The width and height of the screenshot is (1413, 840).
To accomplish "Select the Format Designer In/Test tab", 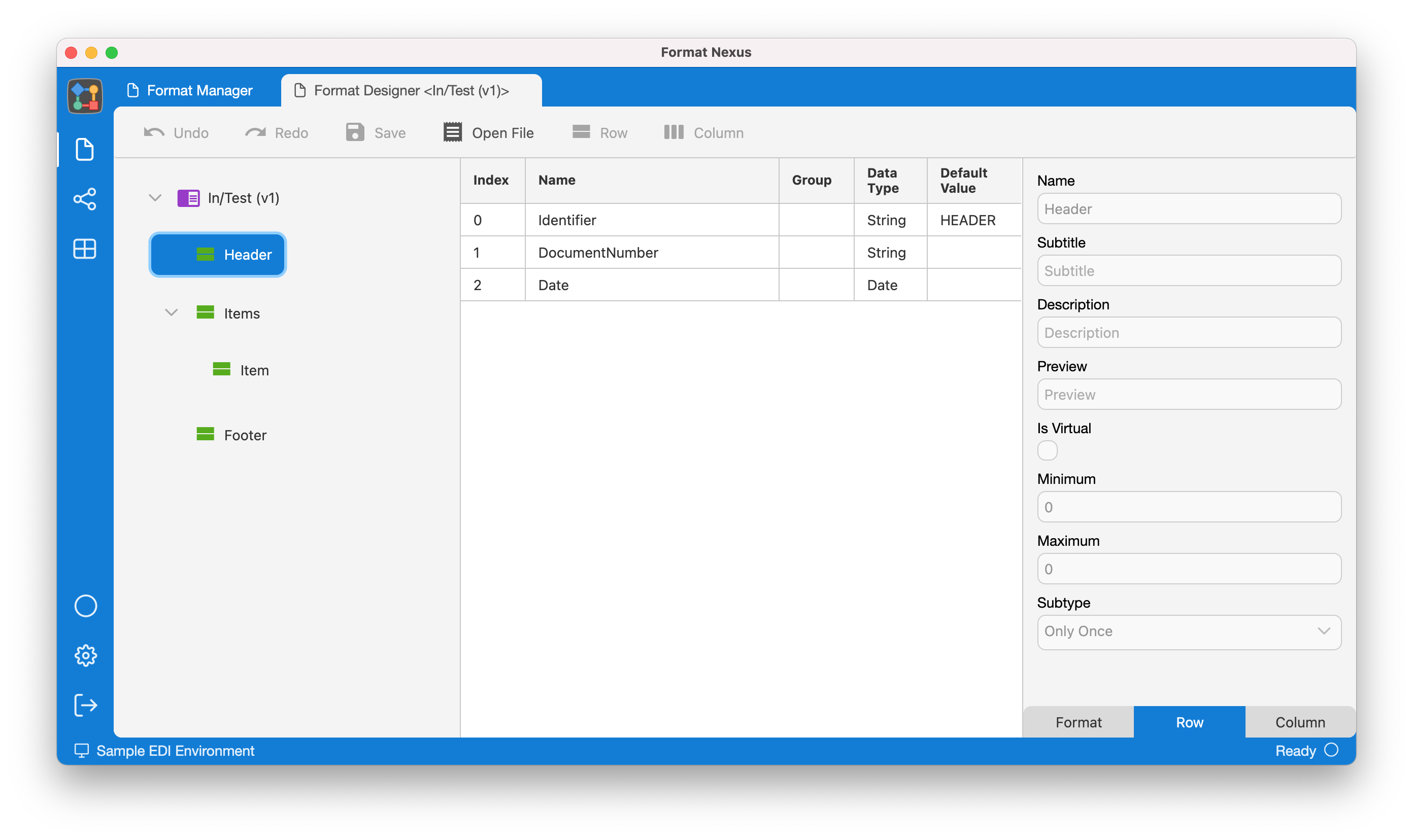I will point(411,91).
